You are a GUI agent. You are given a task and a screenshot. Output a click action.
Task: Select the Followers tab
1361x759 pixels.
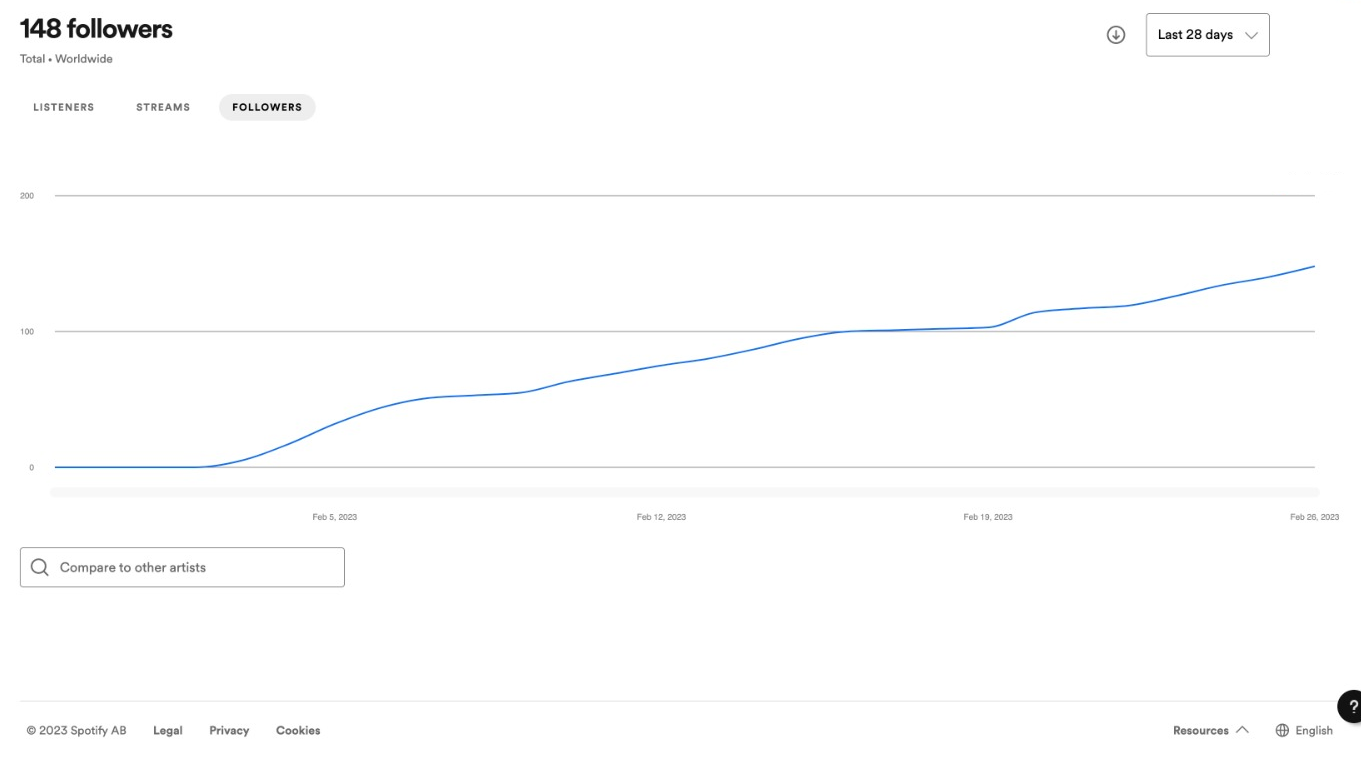[267, 107]
